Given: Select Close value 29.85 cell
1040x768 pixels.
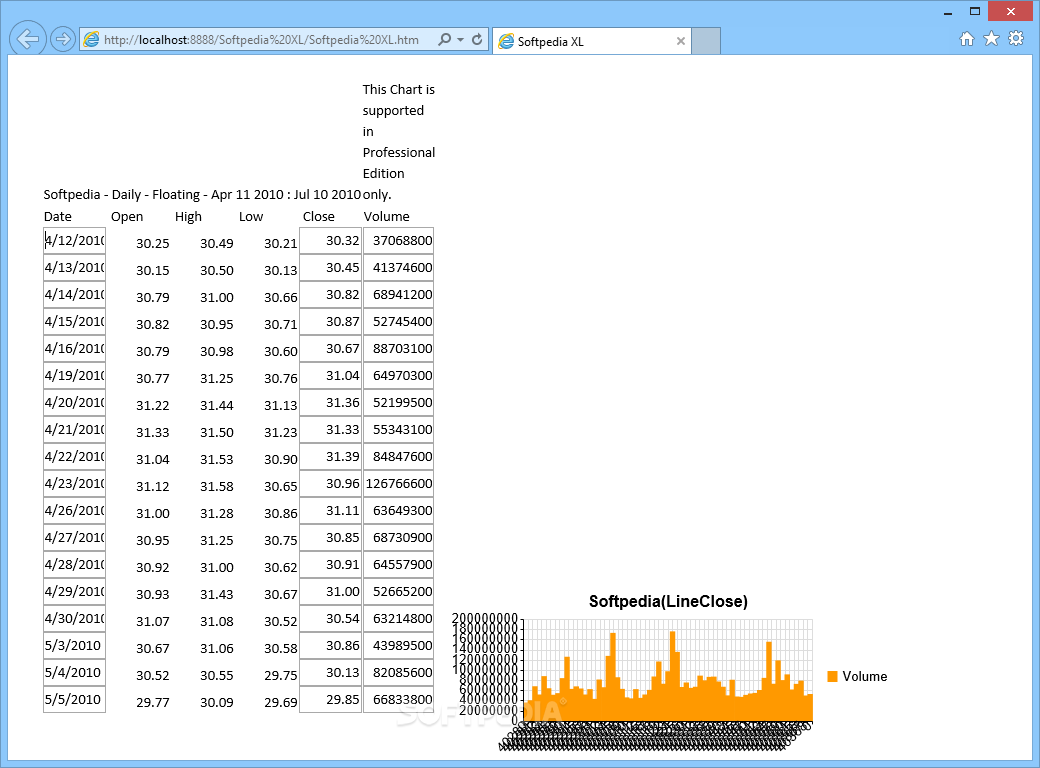Looking at the screenshot, I should [330, 700].
